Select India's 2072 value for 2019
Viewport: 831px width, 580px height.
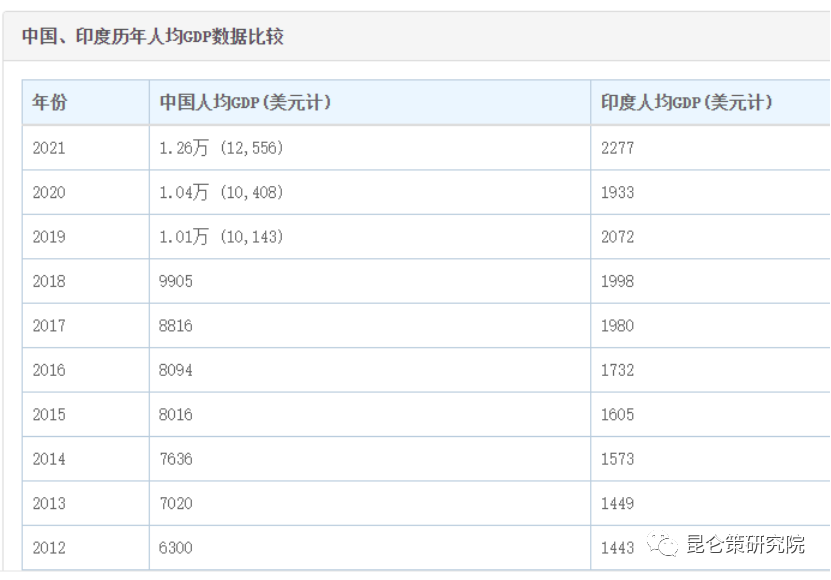point(617,237)
